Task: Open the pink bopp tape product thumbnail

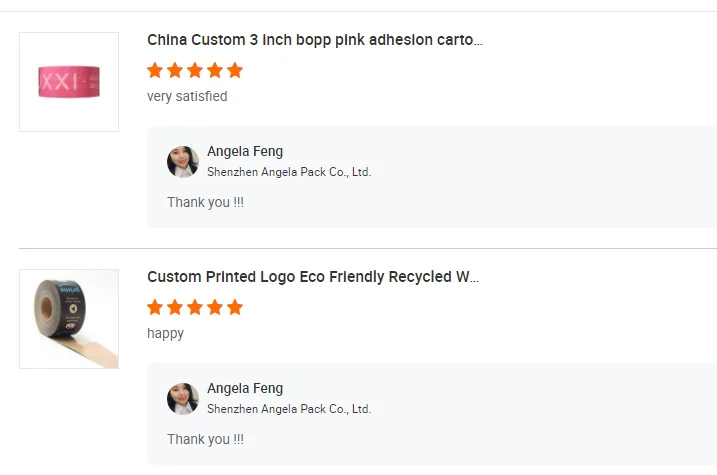Action: tap(69, 82)
